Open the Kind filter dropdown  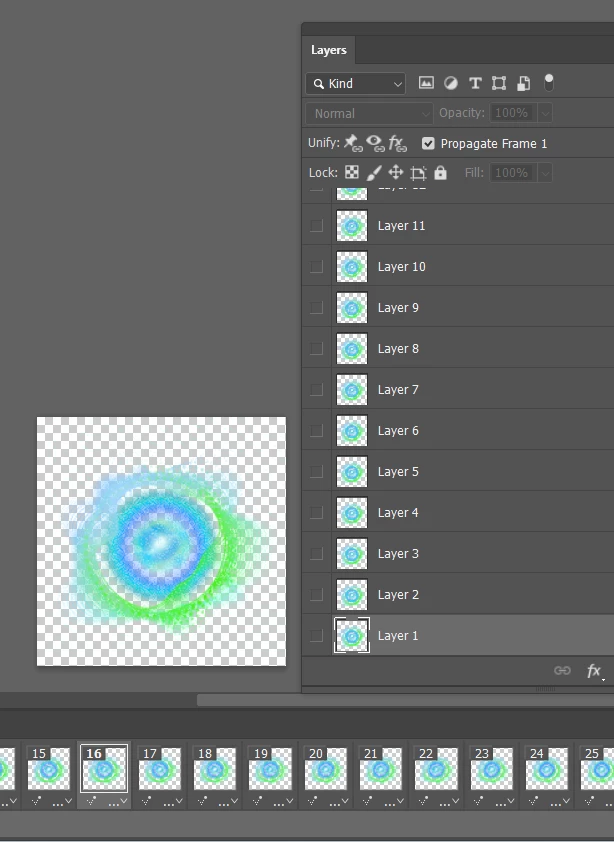pyautogui.click(x=356, y=84)
